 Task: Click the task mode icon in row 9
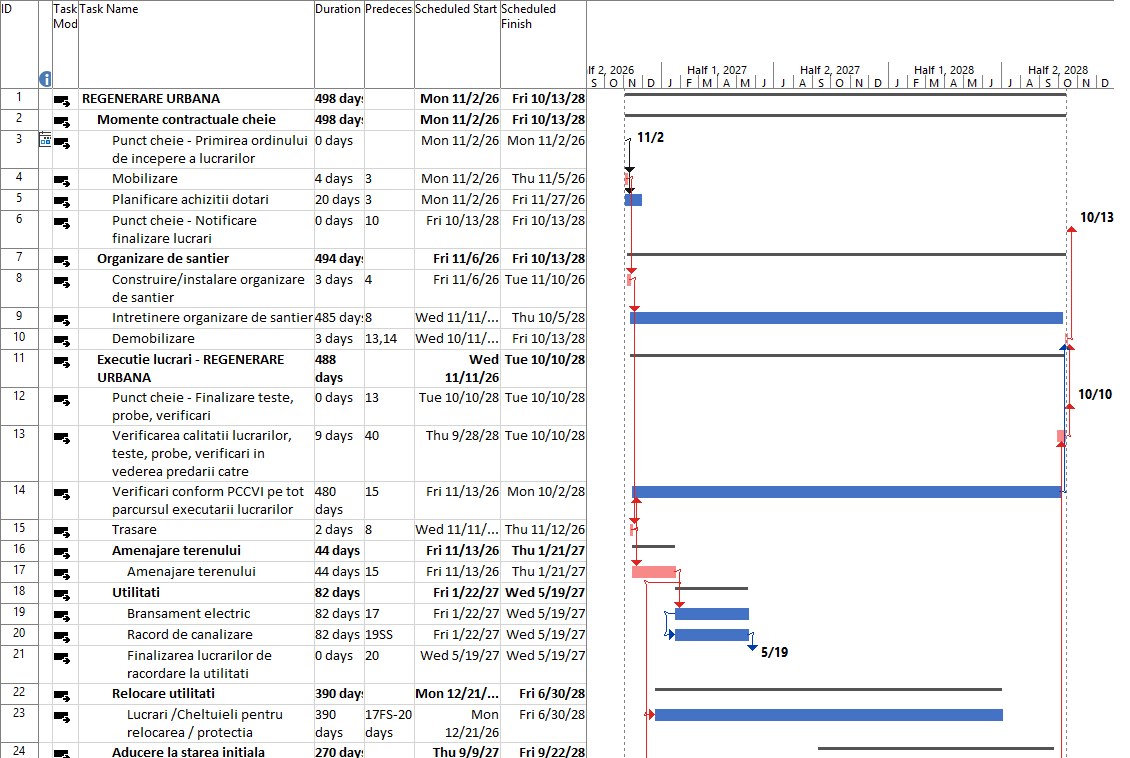point(62,320)
